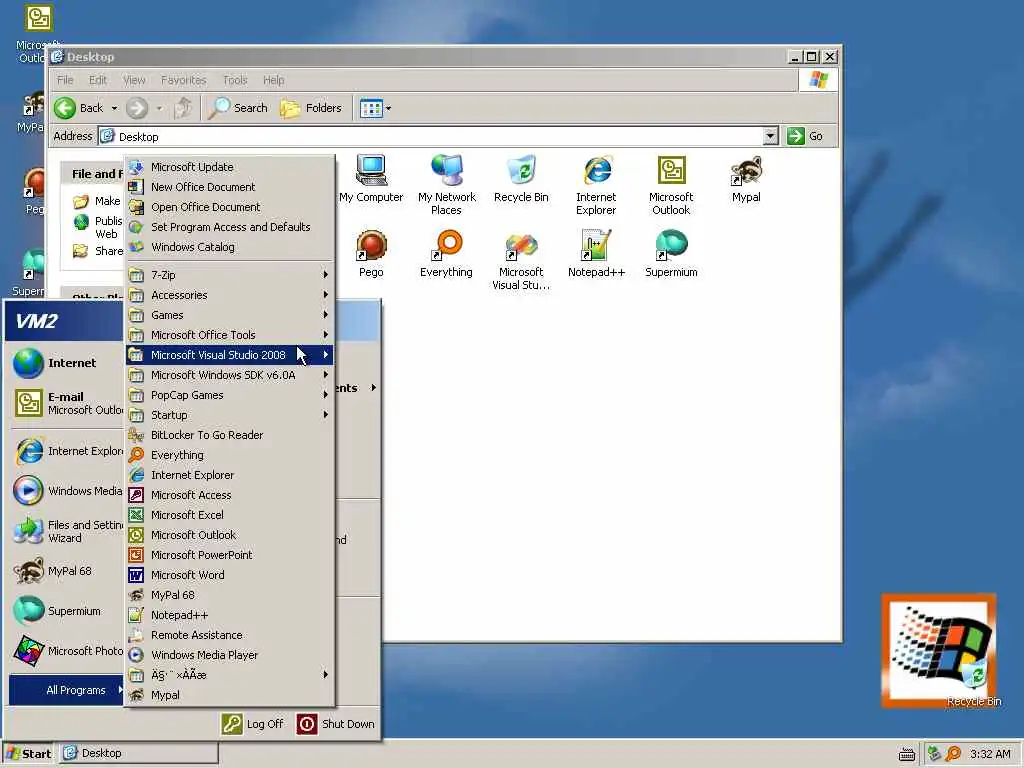Launch Windows Media Player from programs

[230, 655]
